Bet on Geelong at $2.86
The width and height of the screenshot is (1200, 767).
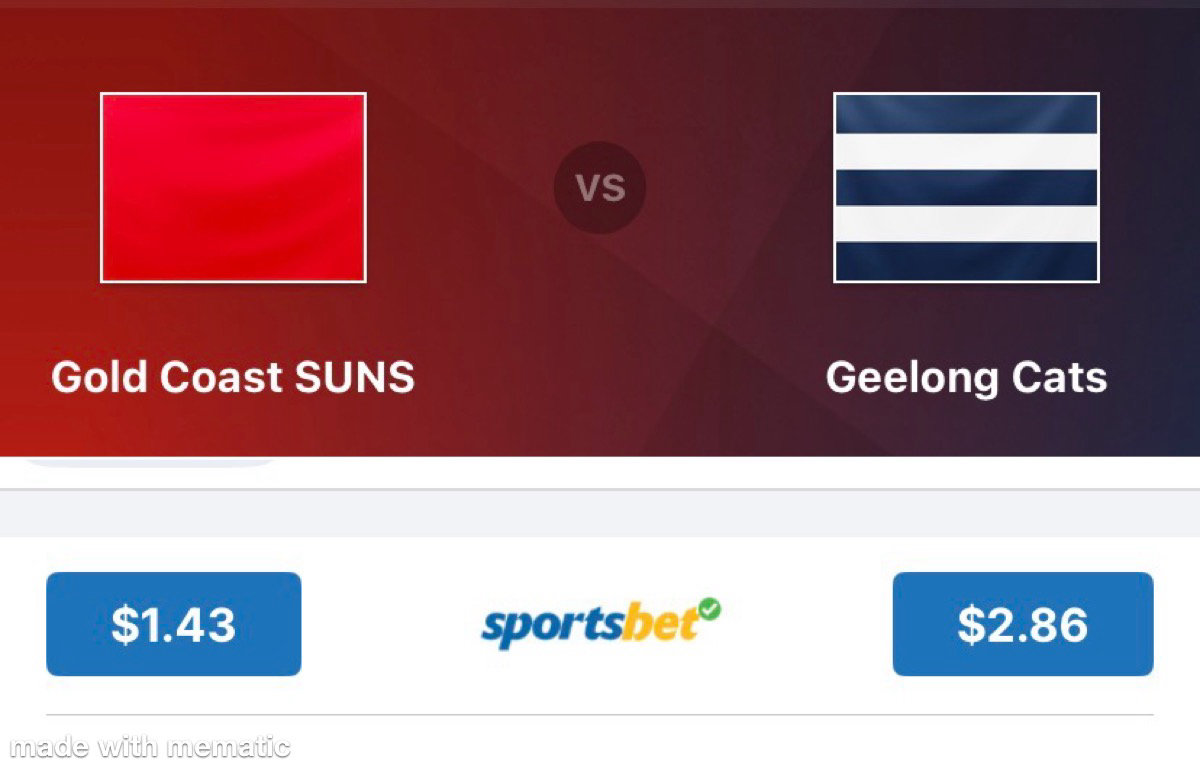[x=1022, y=624]
